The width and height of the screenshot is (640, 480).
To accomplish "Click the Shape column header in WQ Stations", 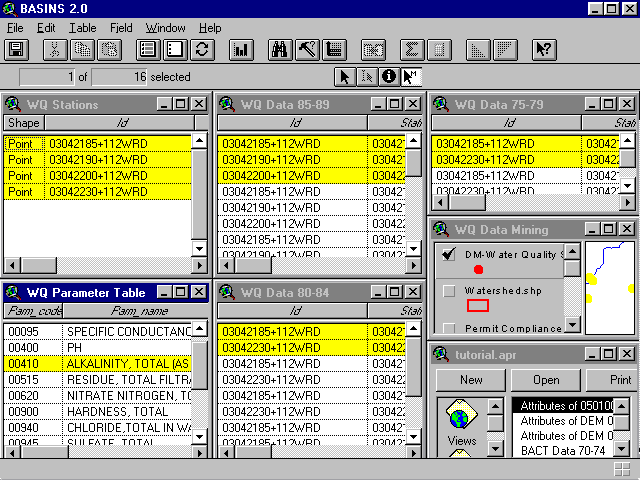I will coord(24,123).
